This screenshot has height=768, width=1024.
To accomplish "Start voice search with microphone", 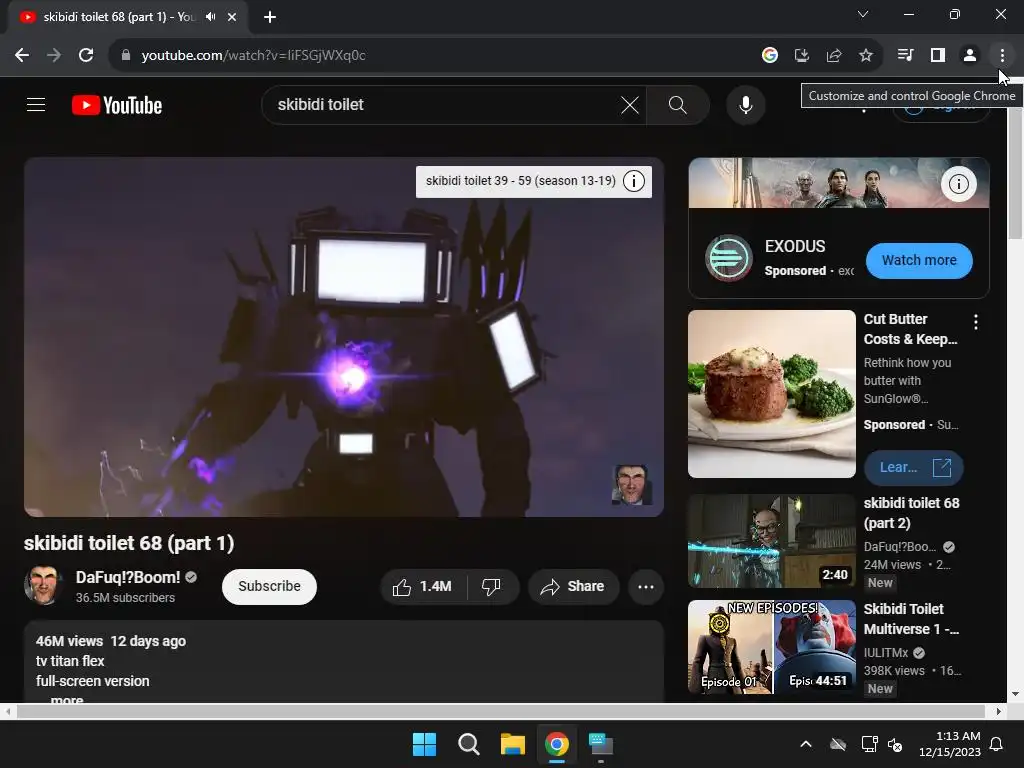I will coord(745,105).
